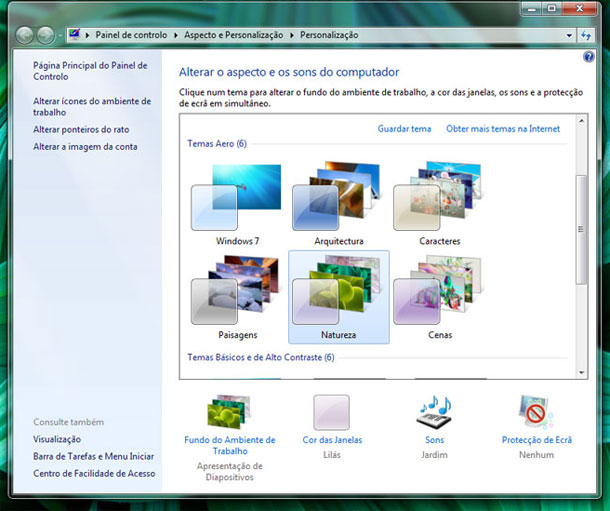Click the Temas Aero (6) heading
The image size is (610, 511).
click(x=217, y=144)
